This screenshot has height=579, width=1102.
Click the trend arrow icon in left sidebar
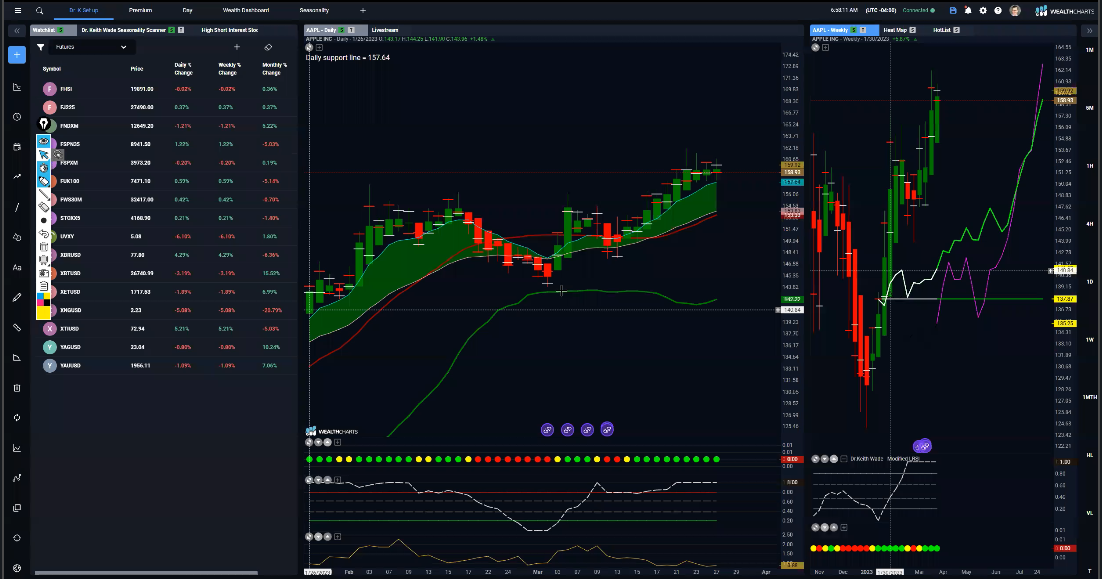[17, 177]
